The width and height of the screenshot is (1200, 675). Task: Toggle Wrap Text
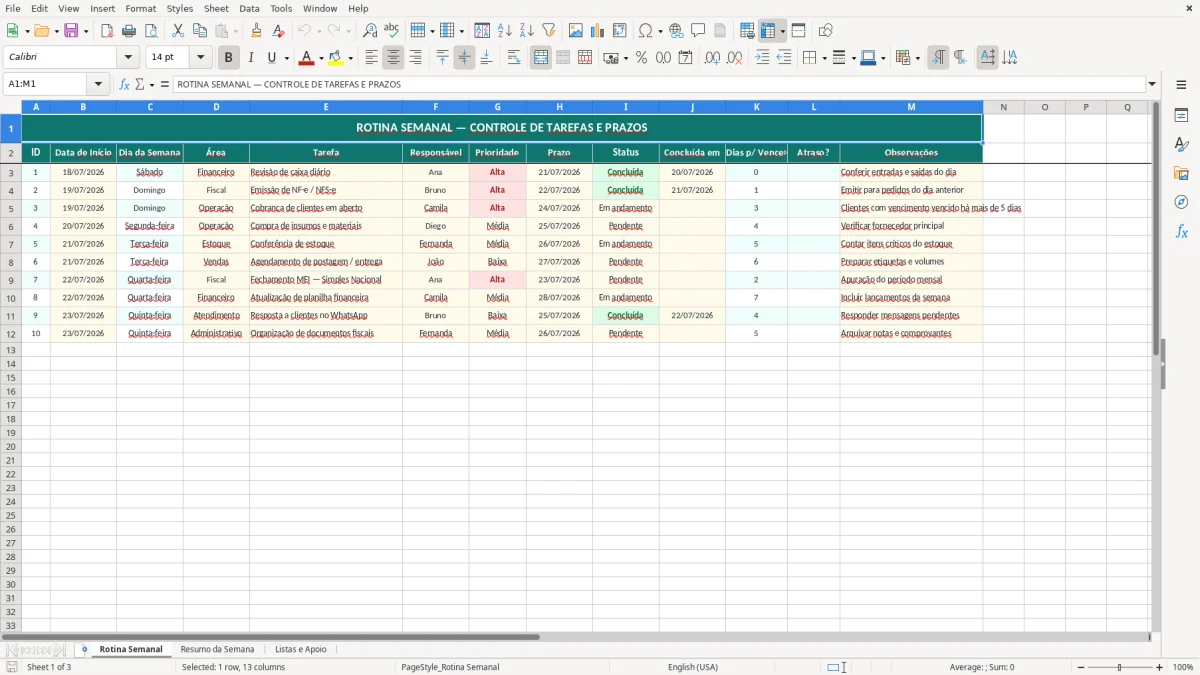[514, 58]
